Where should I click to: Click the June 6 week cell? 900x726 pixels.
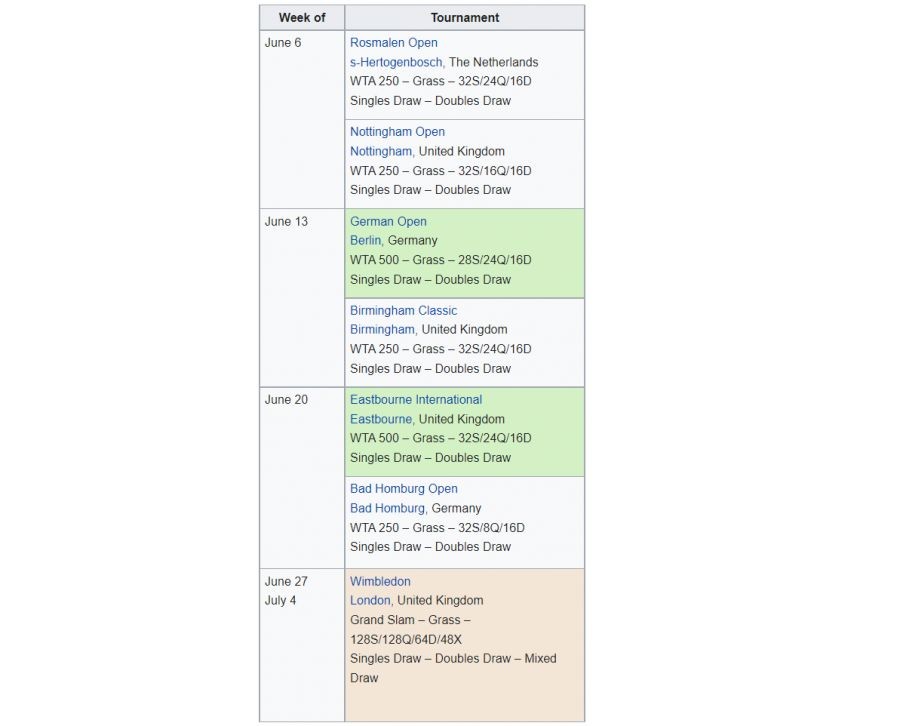tap(282, 43)
